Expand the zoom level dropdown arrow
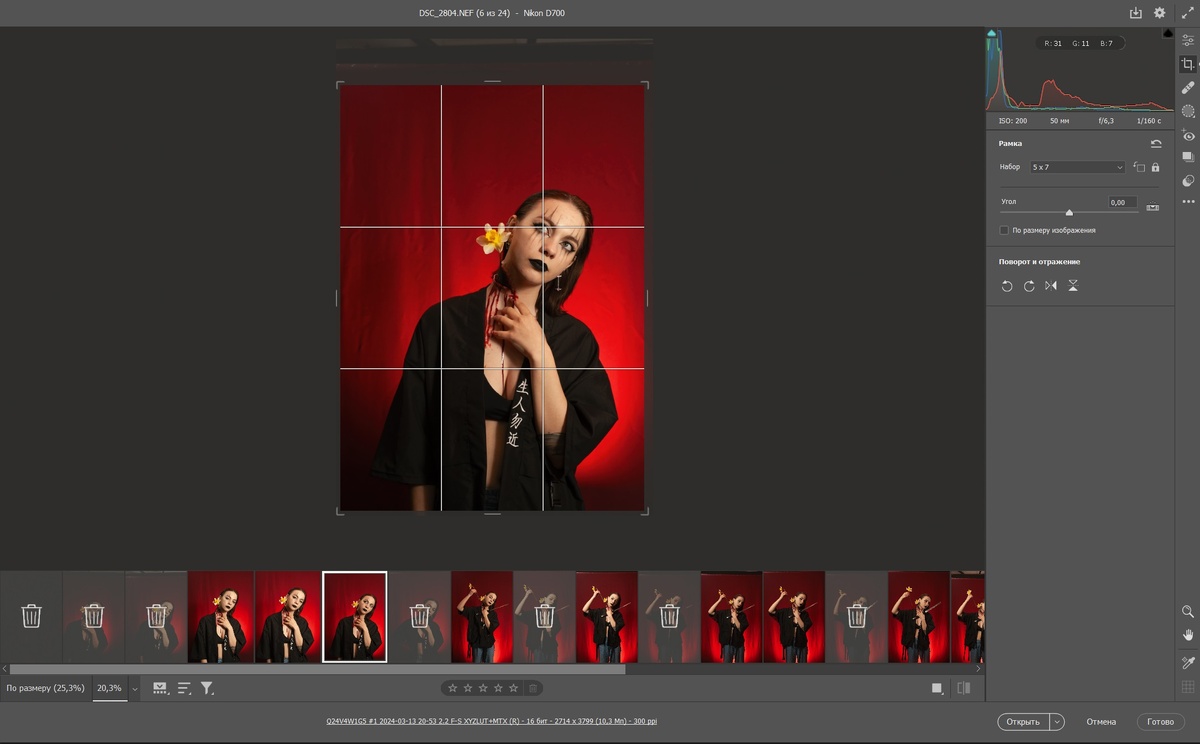The width and height of the screenshot is (1200, 744). tap(134, 688)
